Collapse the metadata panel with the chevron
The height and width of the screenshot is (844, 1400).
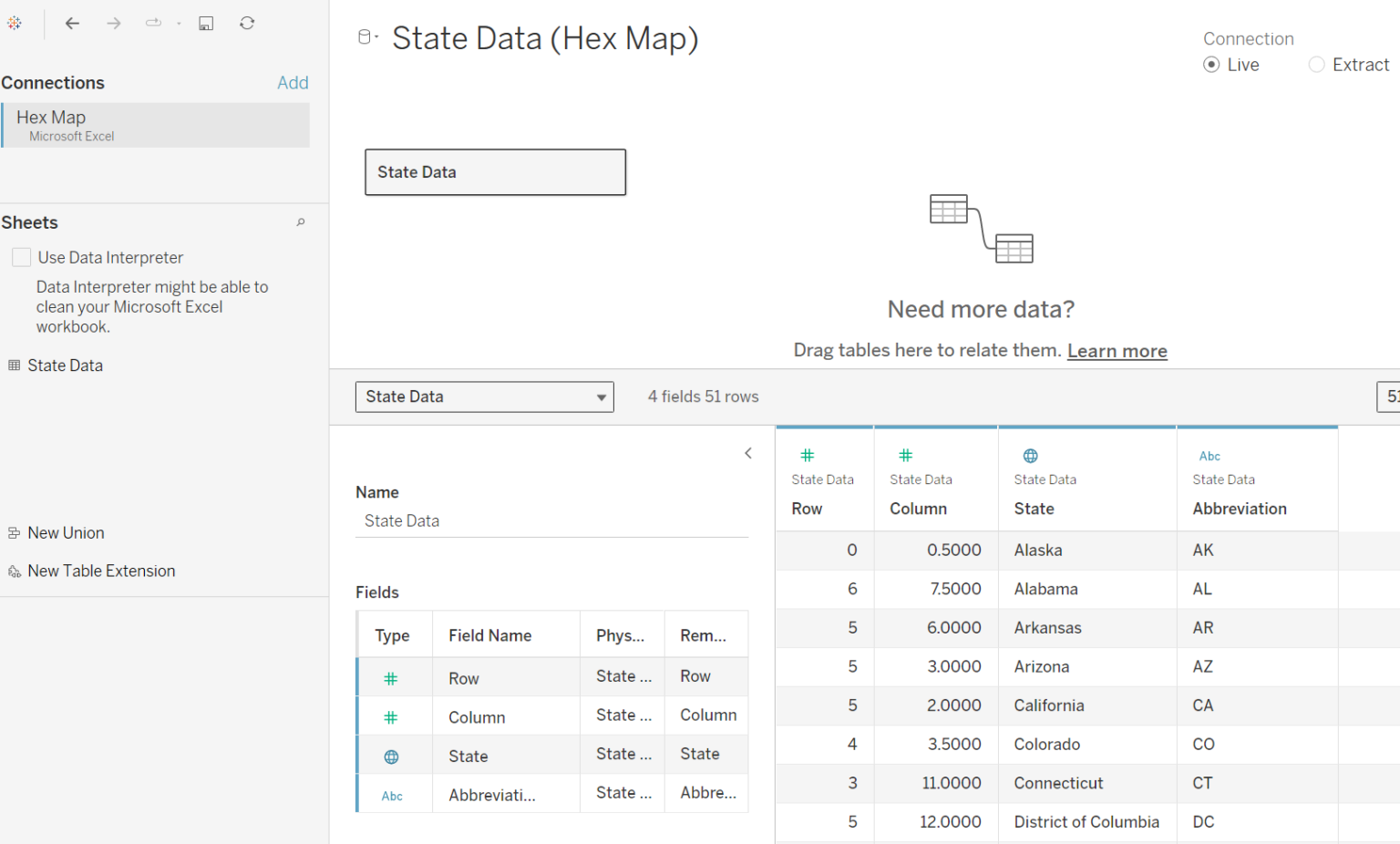747,453
